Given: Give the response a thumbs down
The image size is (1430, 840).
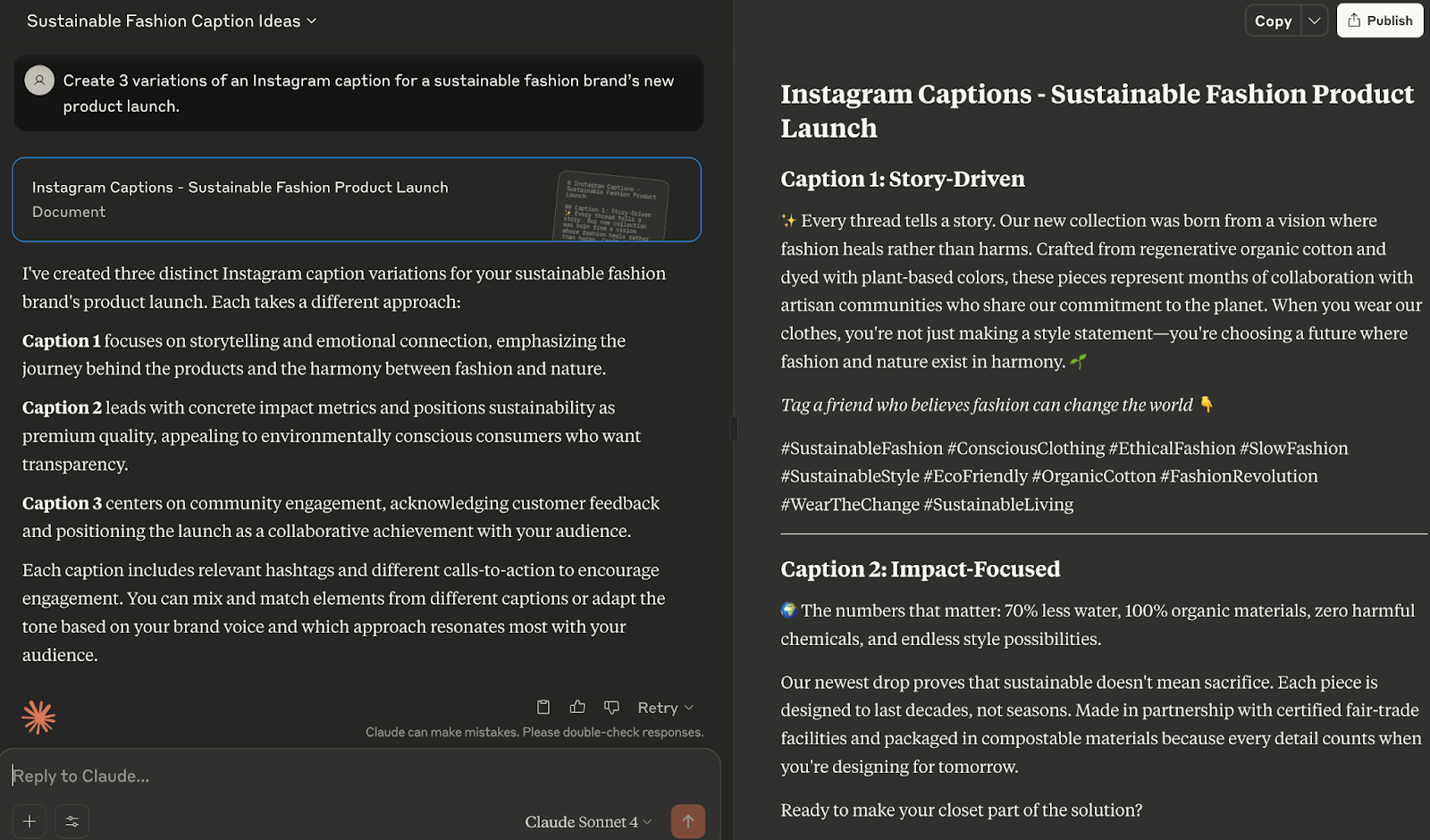Looking at the screenshot, I should pos(611,707).
